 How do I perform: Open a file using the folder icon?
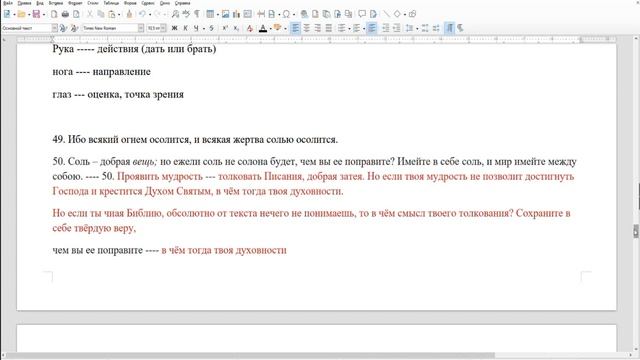pyautogui.click(x=21, y=14)
